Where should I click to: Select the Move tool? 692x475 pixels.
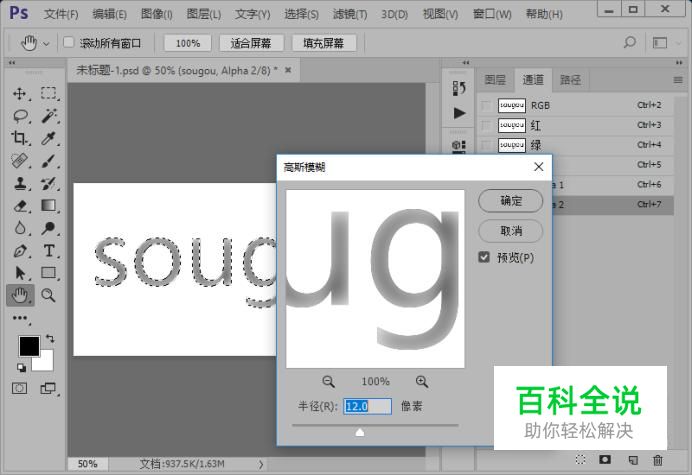coord(19,94)
